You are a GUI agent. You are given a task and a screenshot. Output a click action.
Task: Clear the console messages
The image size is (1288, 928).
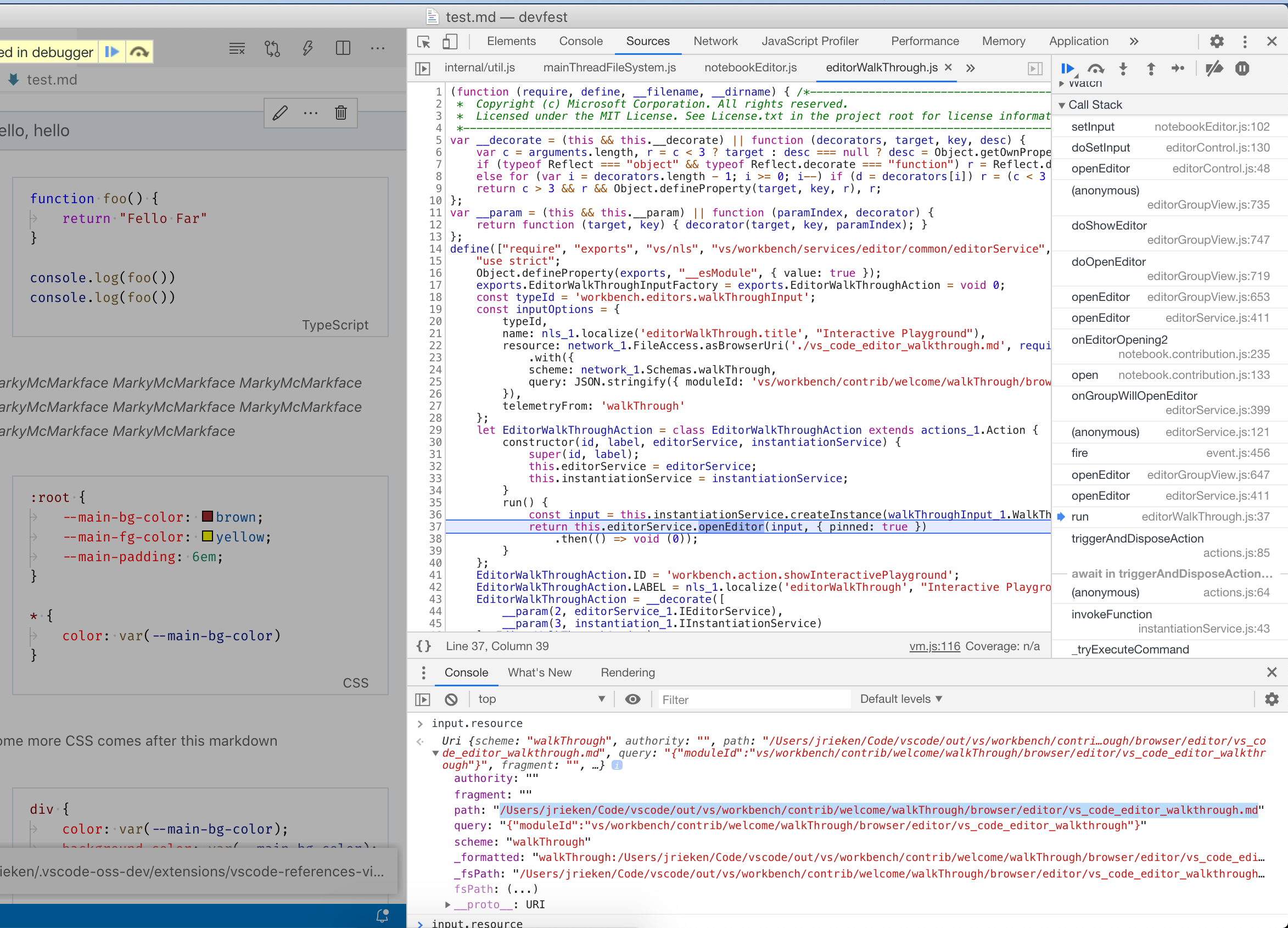point(451,699)
